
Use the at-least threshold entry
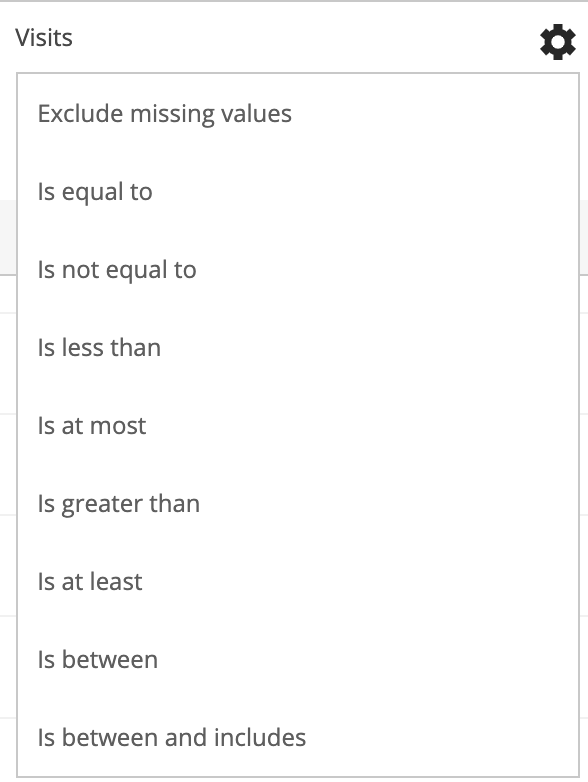(x=298, y=582)
